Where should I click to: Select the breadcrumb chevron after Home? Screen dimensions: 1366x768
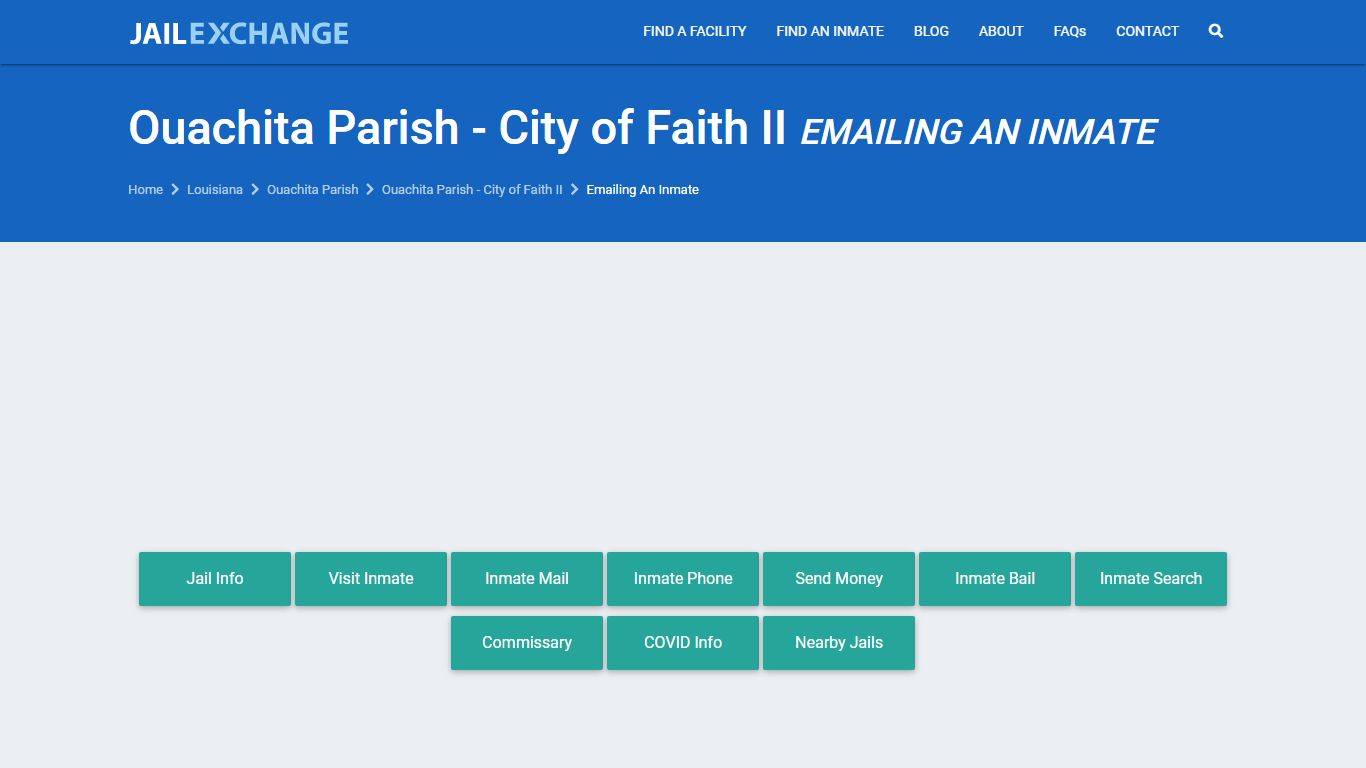(x=174, y=189)
